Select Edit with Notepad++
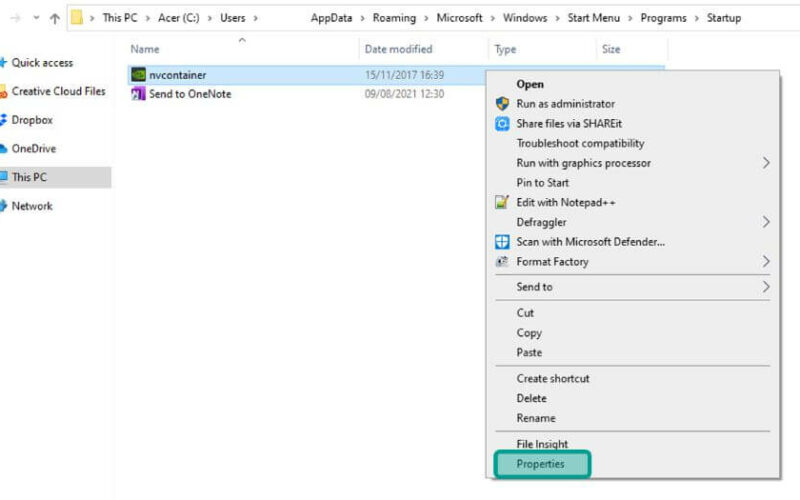 tap(566, 203)
